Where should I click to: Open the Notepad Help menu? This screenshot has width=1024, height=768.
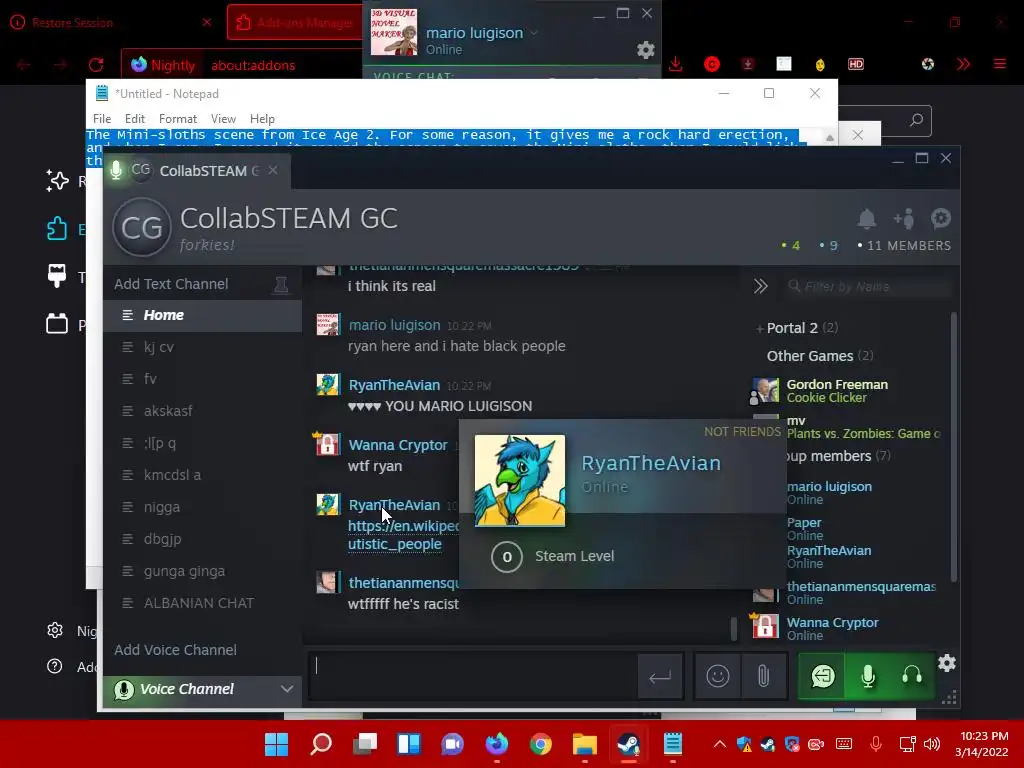point(262,119)
